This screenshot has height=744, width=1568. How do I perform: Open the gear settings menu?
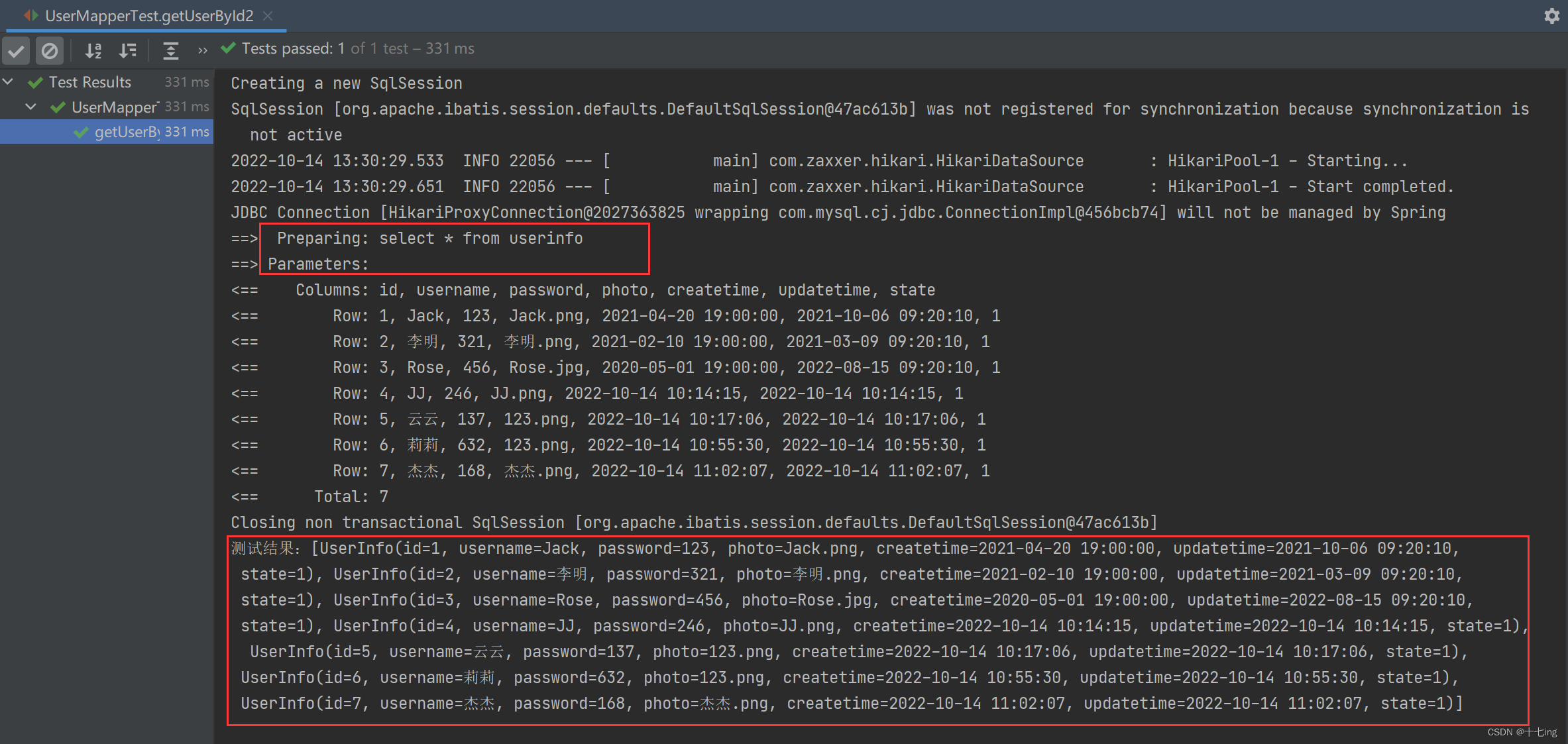(1551, 16)
